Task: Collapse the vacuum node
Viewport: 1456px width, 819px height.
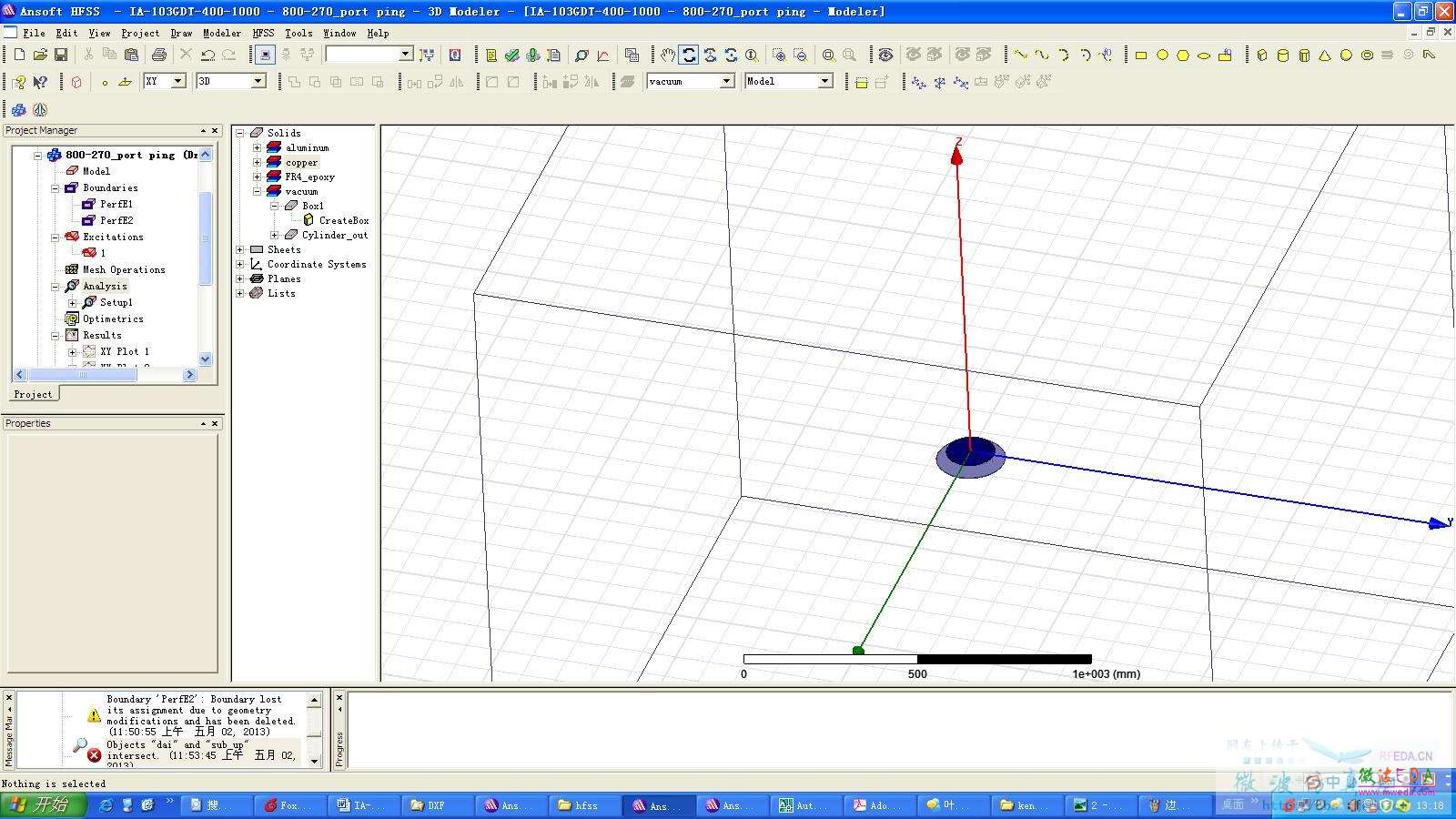Action: (x=258, y=191)
